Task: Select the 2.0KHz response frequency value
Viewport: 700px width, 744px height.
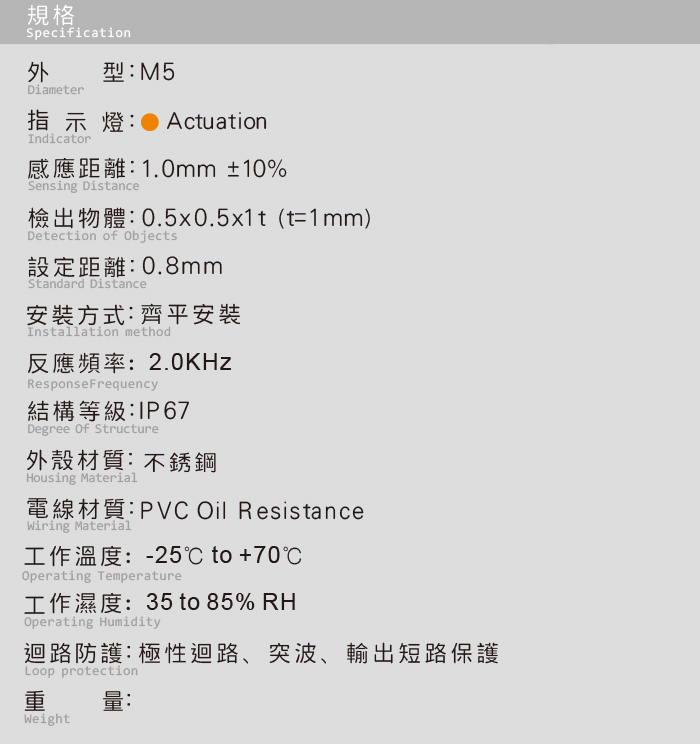Action: pos(190,363)
